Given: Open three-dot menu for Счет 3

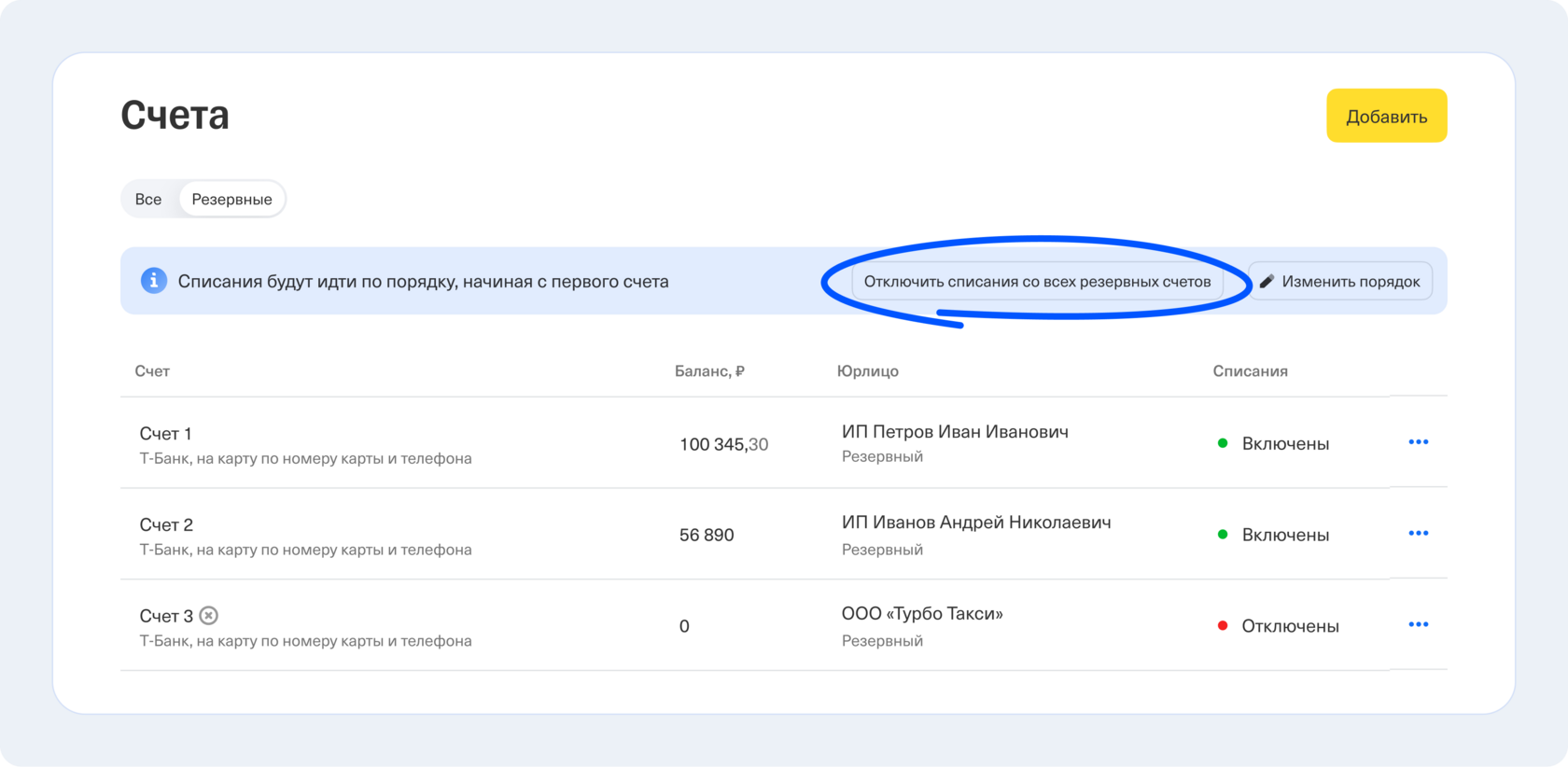Looking at the screenshot, I should click(x=1418, y=625).
